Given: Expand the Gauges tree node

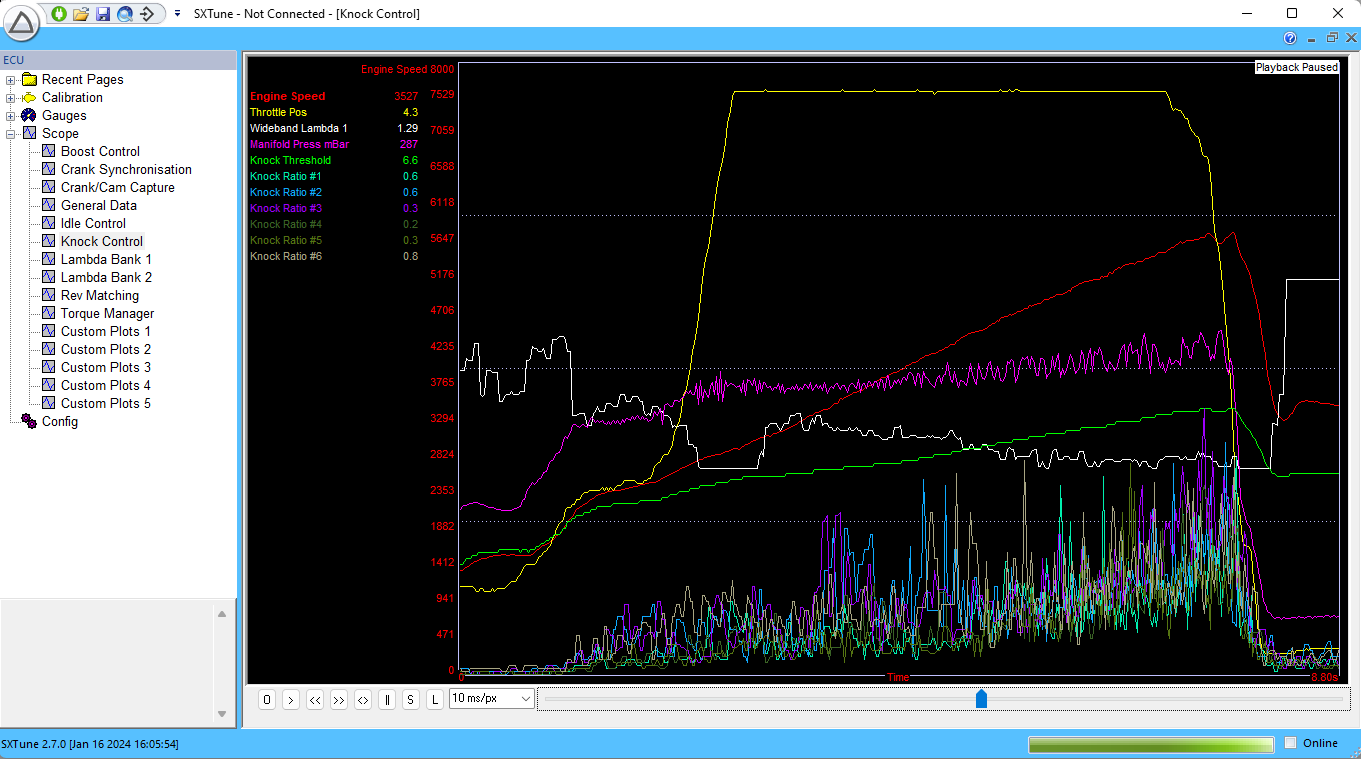Looking at the screenshot, I should [x=10, y=116].
